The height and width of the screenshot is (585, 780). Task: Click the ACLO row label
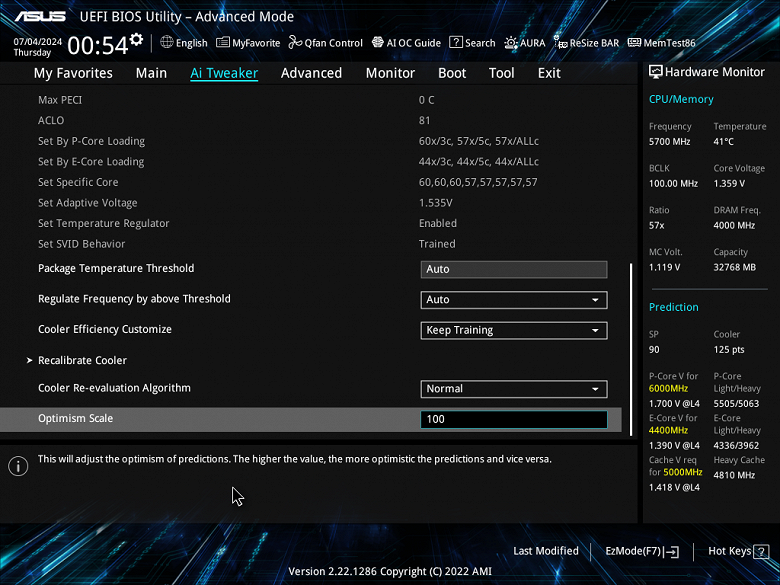[x=51, y=120]
